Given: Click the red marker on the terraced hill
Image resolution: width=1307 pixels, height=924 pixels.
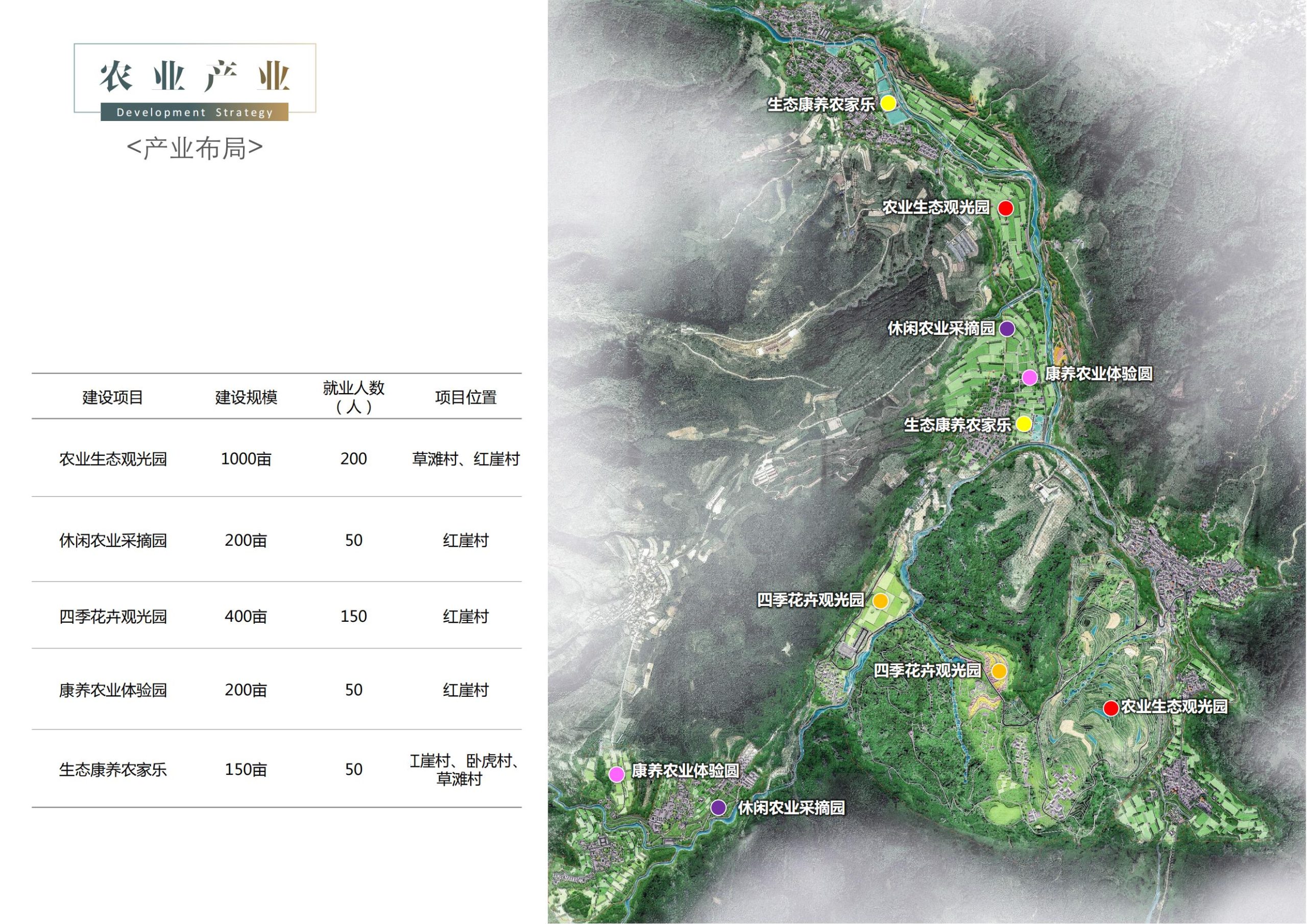Looking at the screenshot, I should 1110,708.
